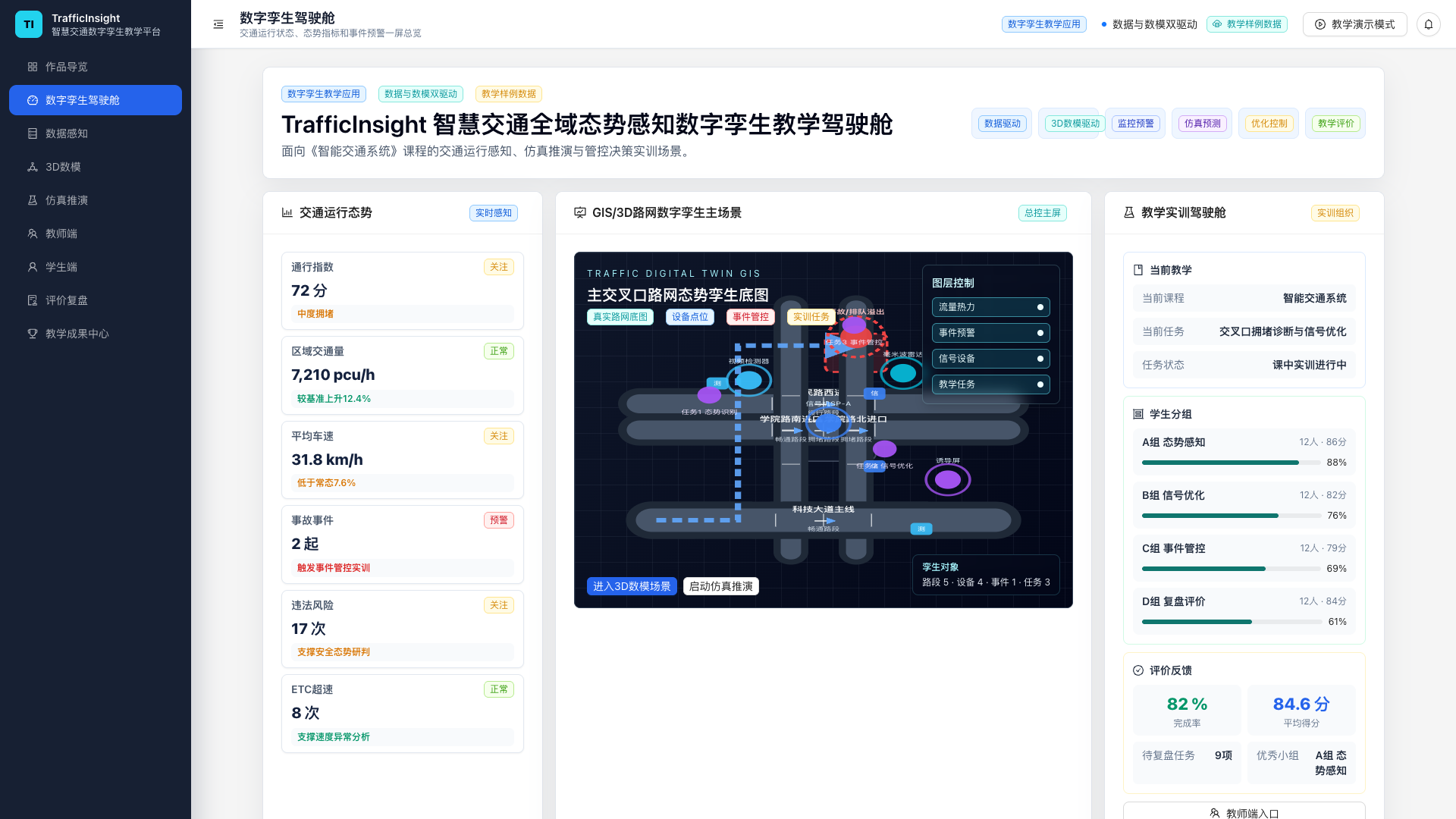The width and height of the screenshot is (1456, 819).
Task: Click the 仿真推演 flask icon in sidebar
Action: coord(33,200)
